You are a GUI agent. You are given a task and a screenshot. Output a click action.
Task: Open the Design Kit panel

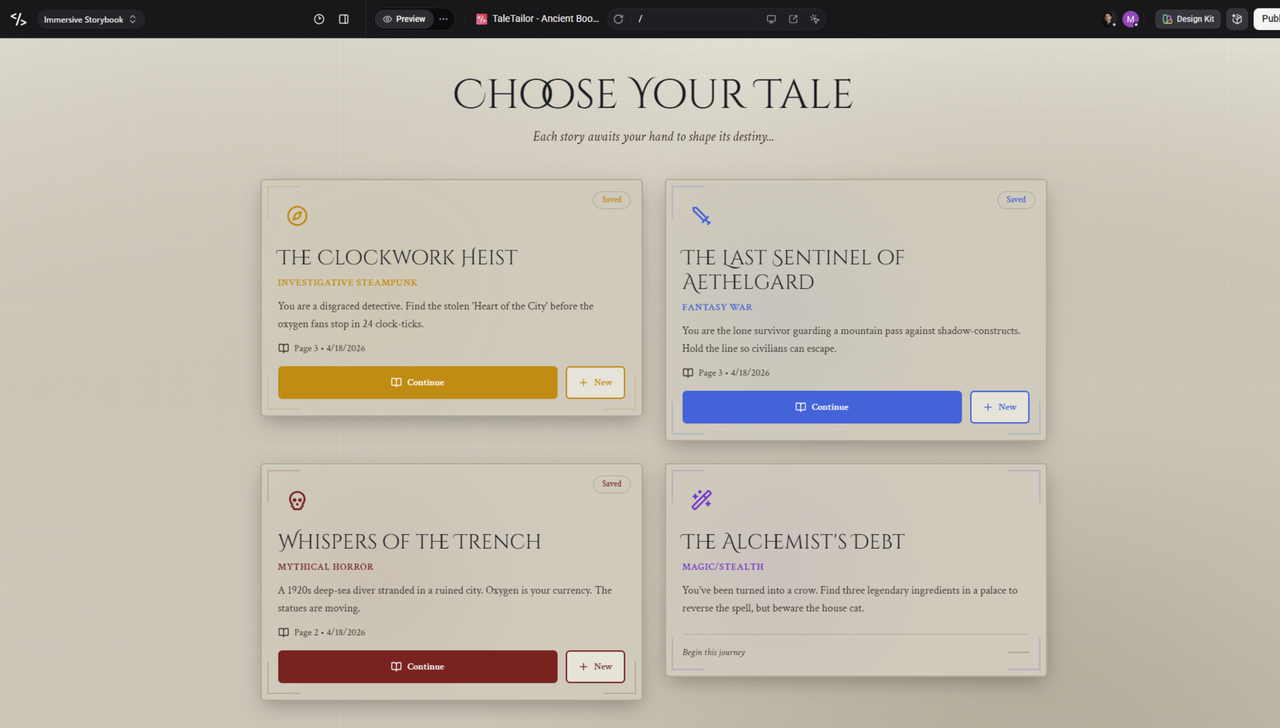pos(1188,19)
